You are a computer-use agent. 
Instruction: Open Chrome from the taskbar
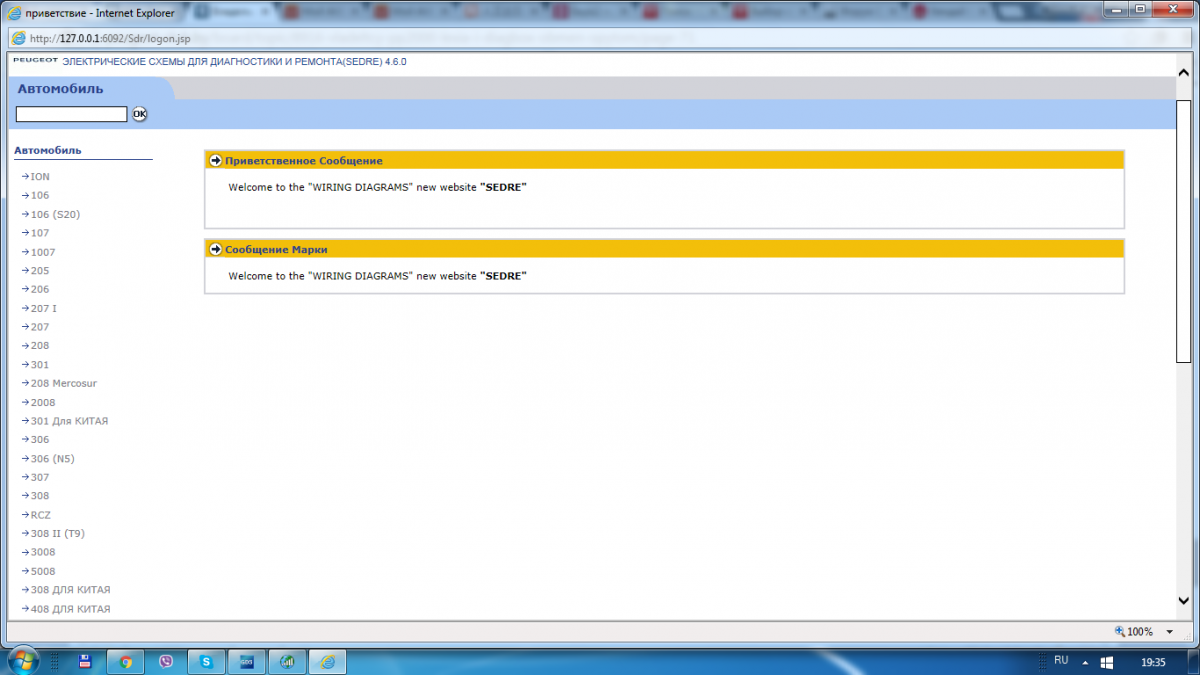pyautogui.click(x=126, y=661)
